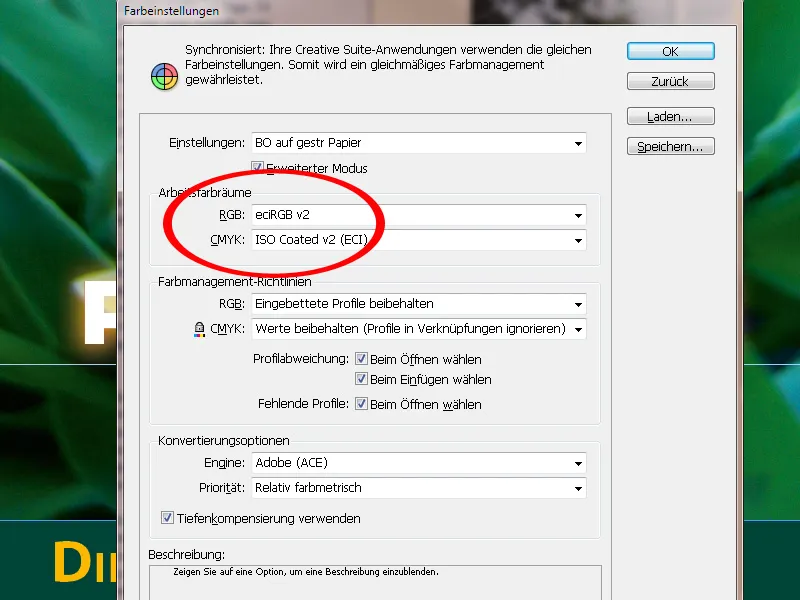Click the 'Farbmanagement-Richtlinien' group label
Image resolution: width=800 pixels, height=600 pixels.
[x=235, y=282]
